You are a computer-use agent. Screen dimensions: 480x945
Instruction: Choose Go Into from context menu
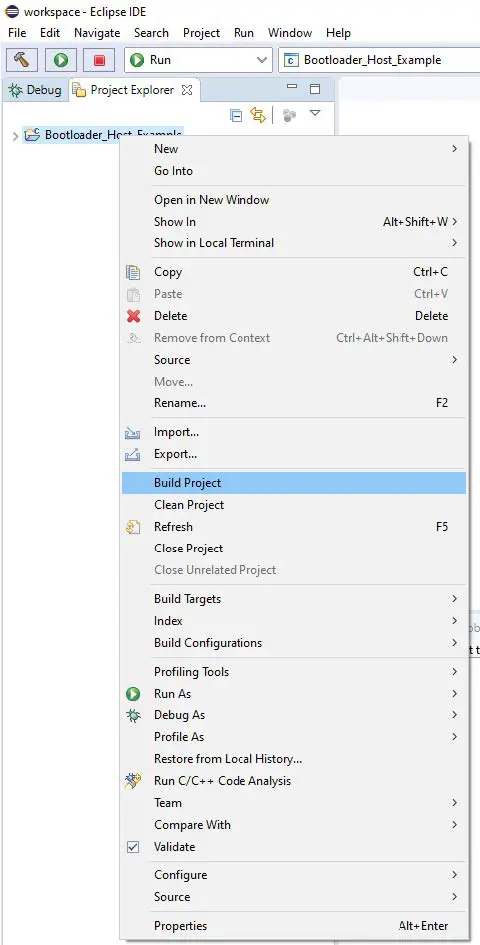coord(294,171)
